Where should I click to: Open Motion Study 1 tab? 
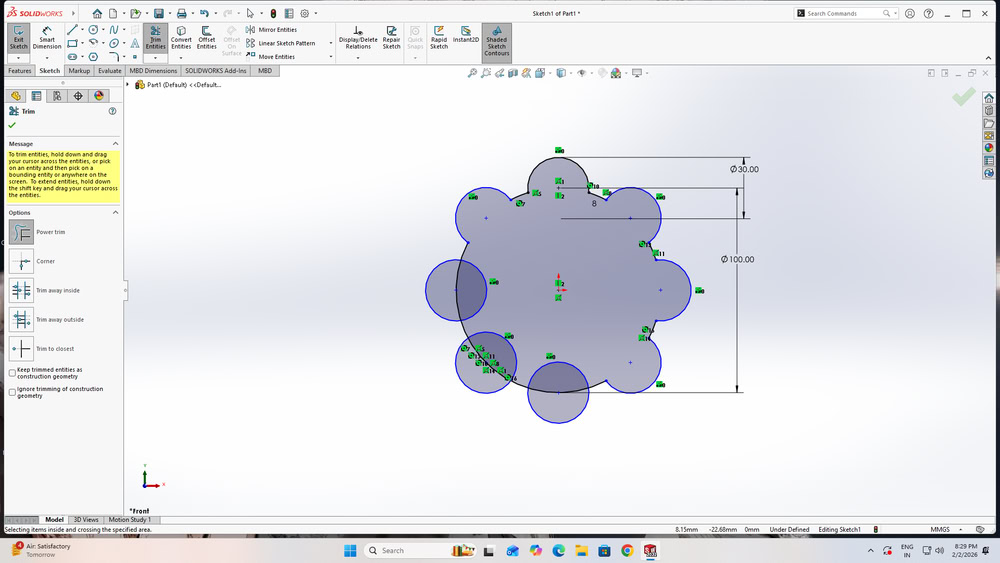[129, 520]
